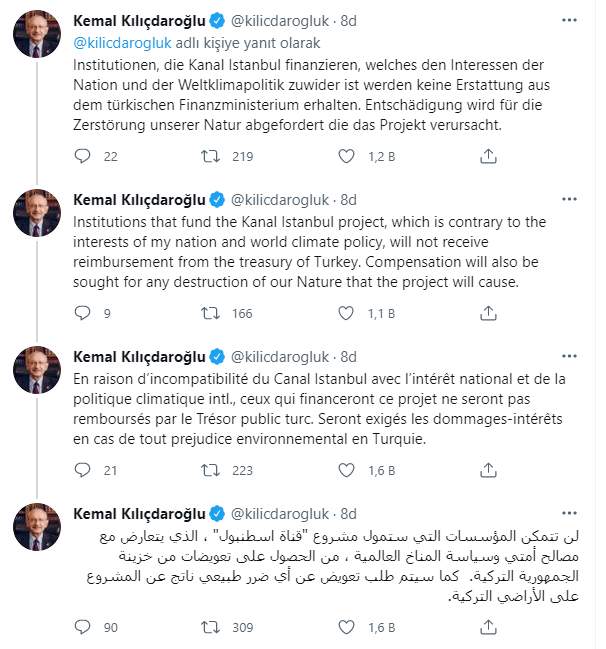Retweet the German Kanal Istanbul tweet
Image resolution: width=606 pixels, height=649 pixels.
(212, 156)
